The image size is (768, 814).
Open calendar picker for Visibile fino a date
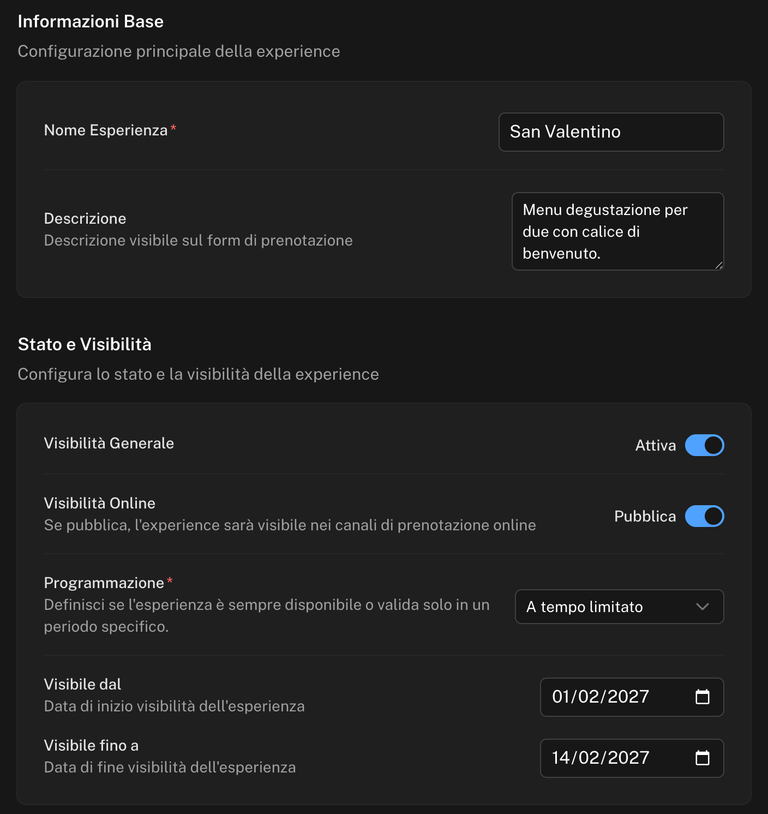tap(702, 758)
